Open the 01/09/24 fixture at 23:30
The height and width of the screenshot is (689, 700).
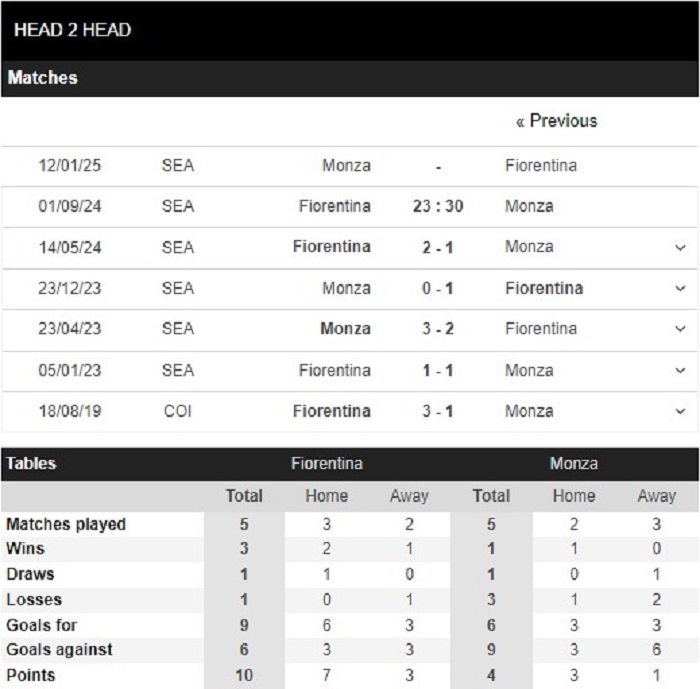click(350, 207)
